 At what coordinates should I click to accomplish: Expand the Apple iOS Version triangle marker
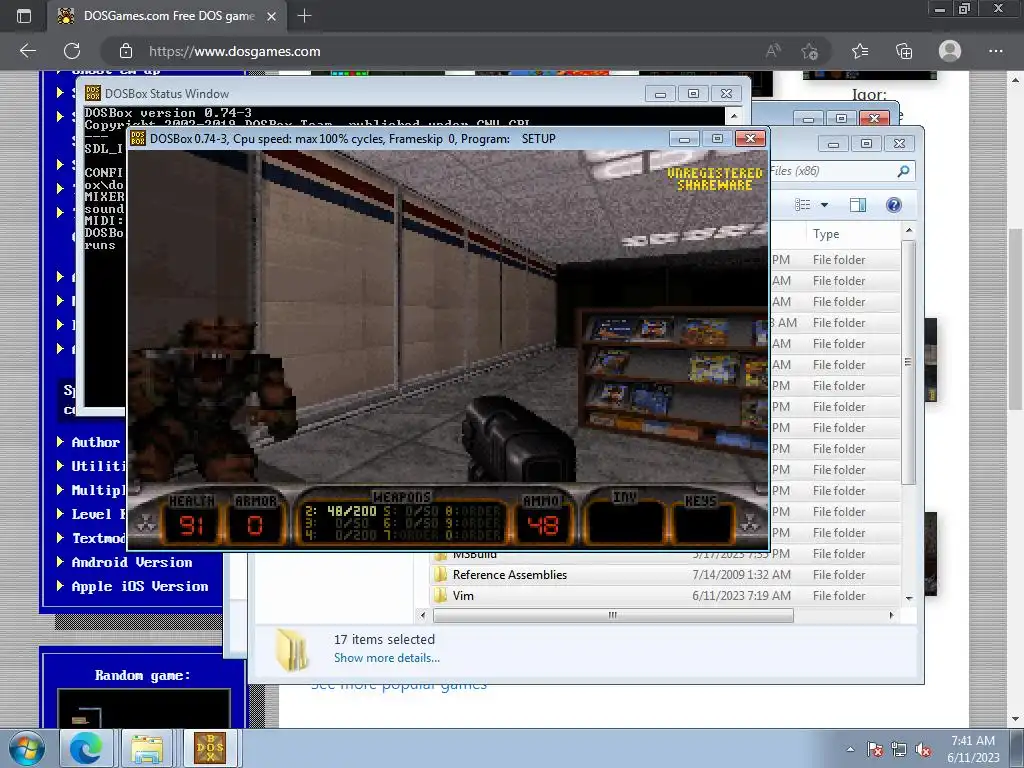tap(60, 586)
